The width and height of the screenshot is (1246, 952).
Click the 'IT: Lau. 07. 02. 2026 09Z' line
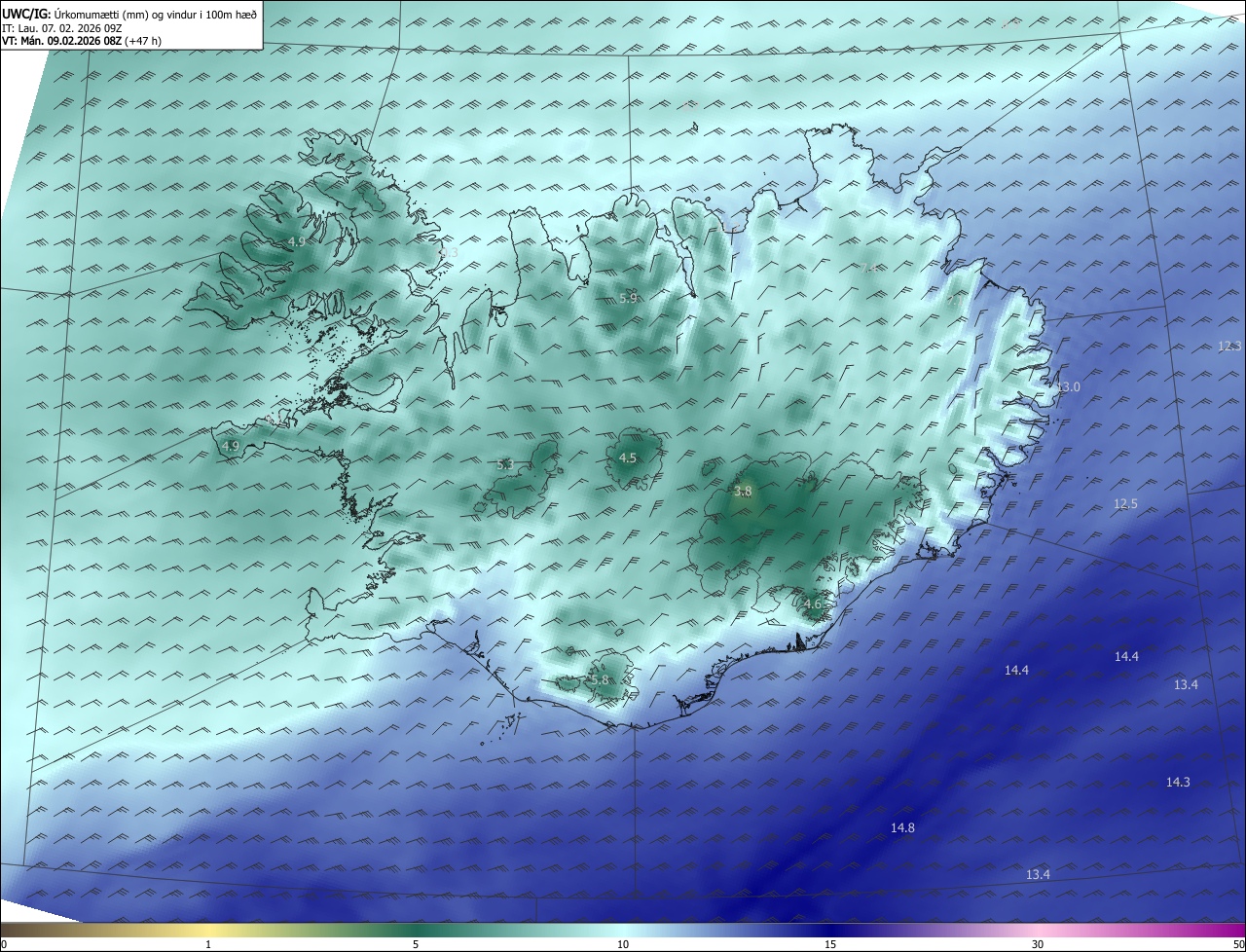coord(61,28)
